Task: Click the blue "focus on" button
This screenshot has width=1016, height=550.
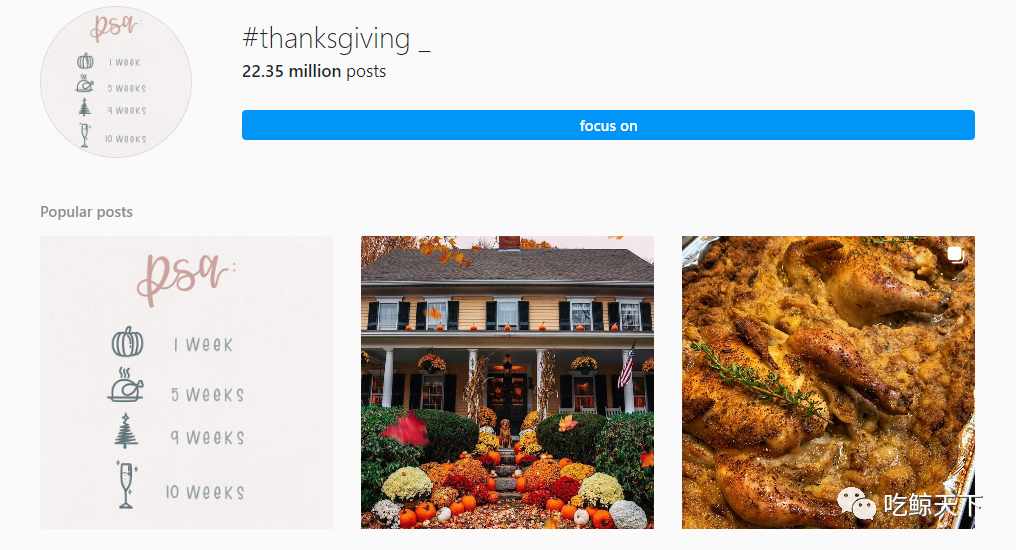Action: coord(608,125)
